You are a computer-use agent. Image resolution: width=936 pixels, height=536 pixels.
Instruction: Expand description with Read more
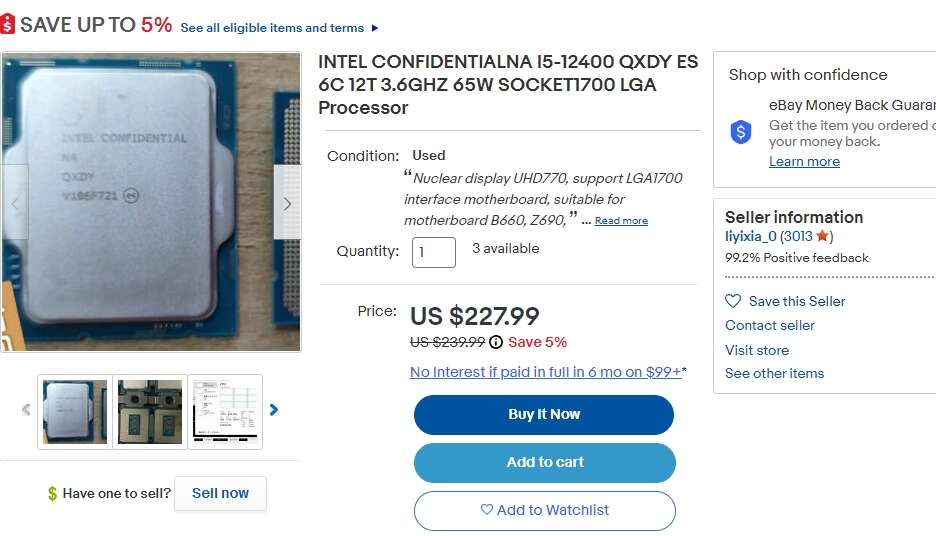pyautogui.click(x=621, y=221)
